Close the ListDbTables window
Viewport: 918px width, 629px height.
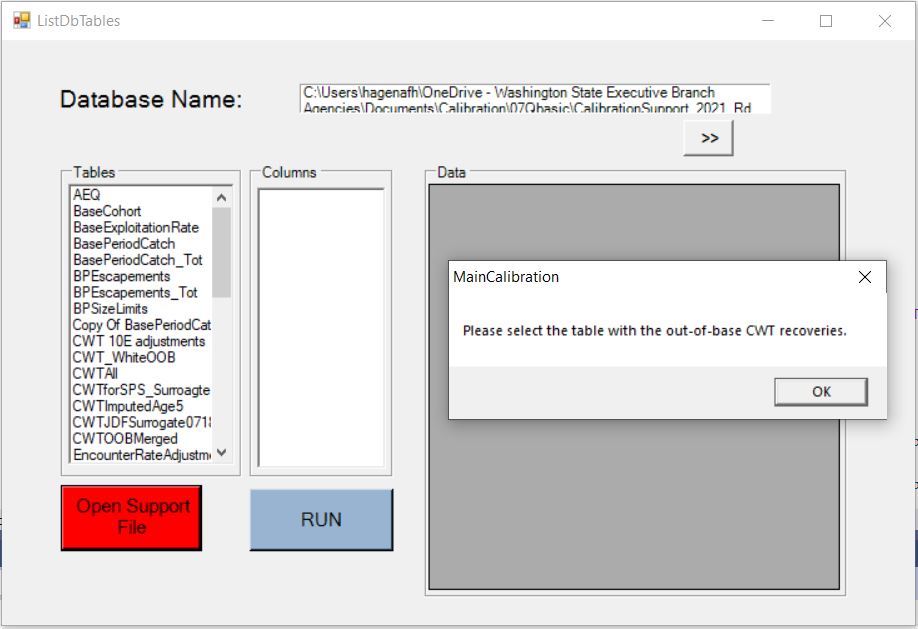[885, 20]
